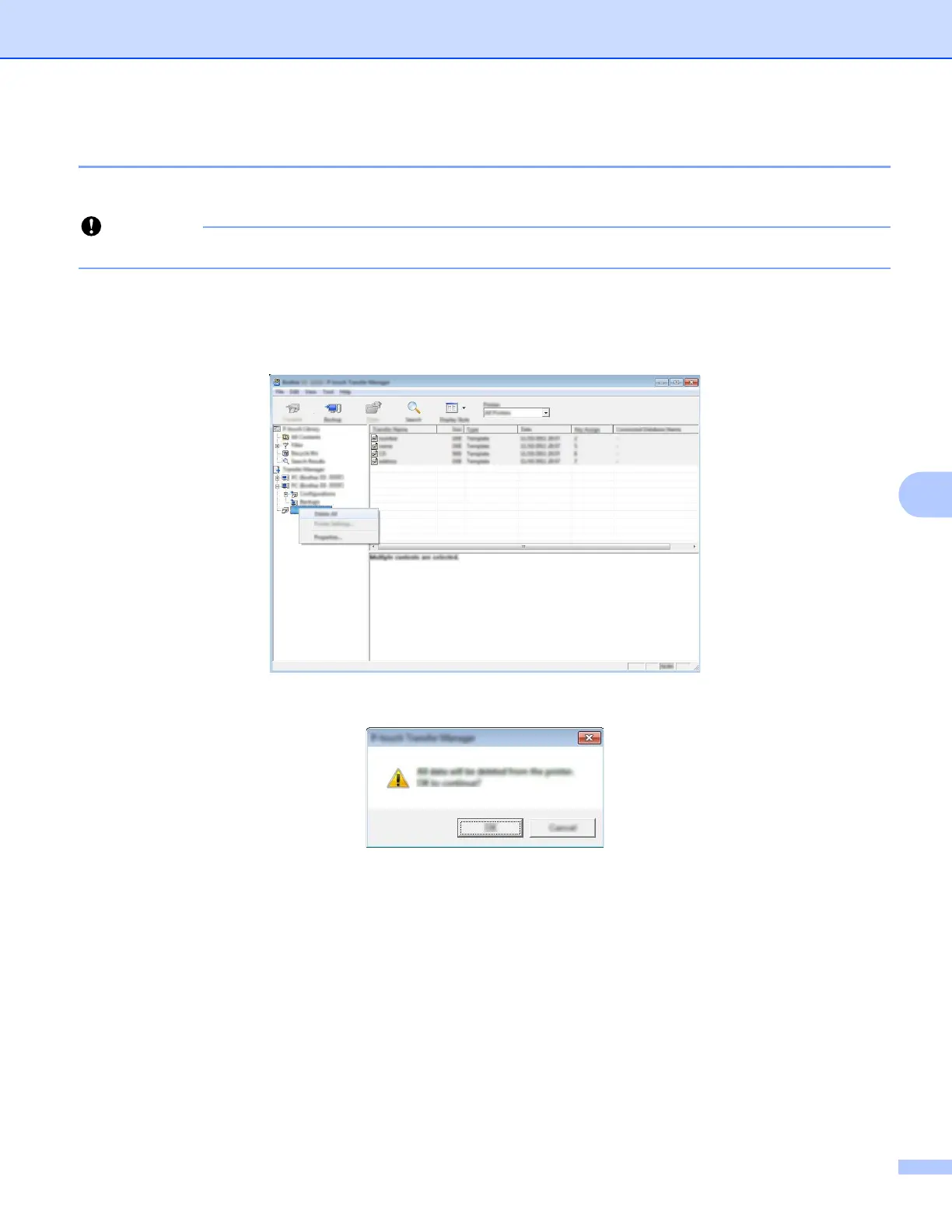
Task: Open the View menu
Action: (x=311, y=392)
